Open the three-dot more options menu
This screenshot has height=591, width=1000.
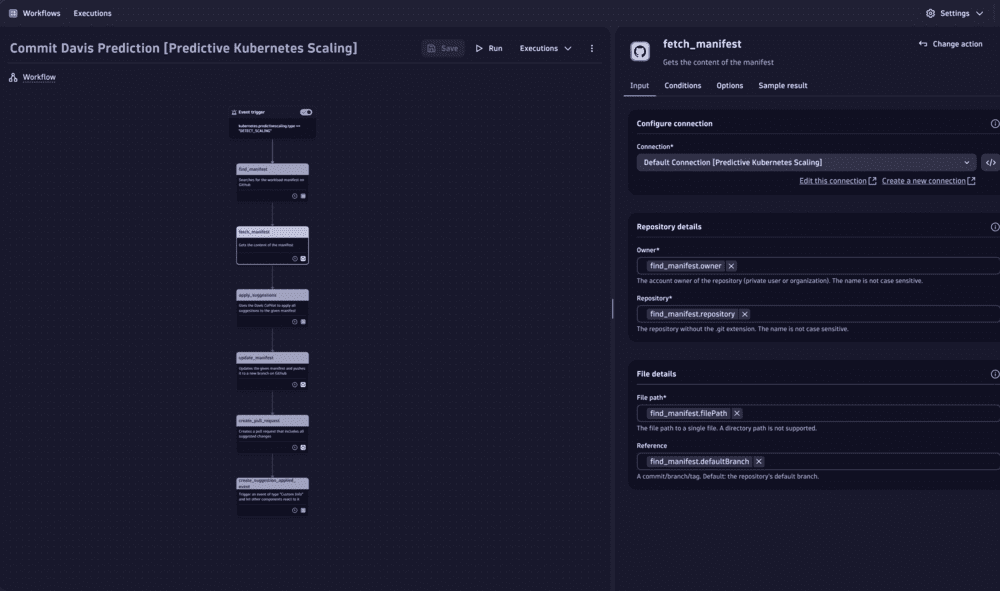point(592,48)
